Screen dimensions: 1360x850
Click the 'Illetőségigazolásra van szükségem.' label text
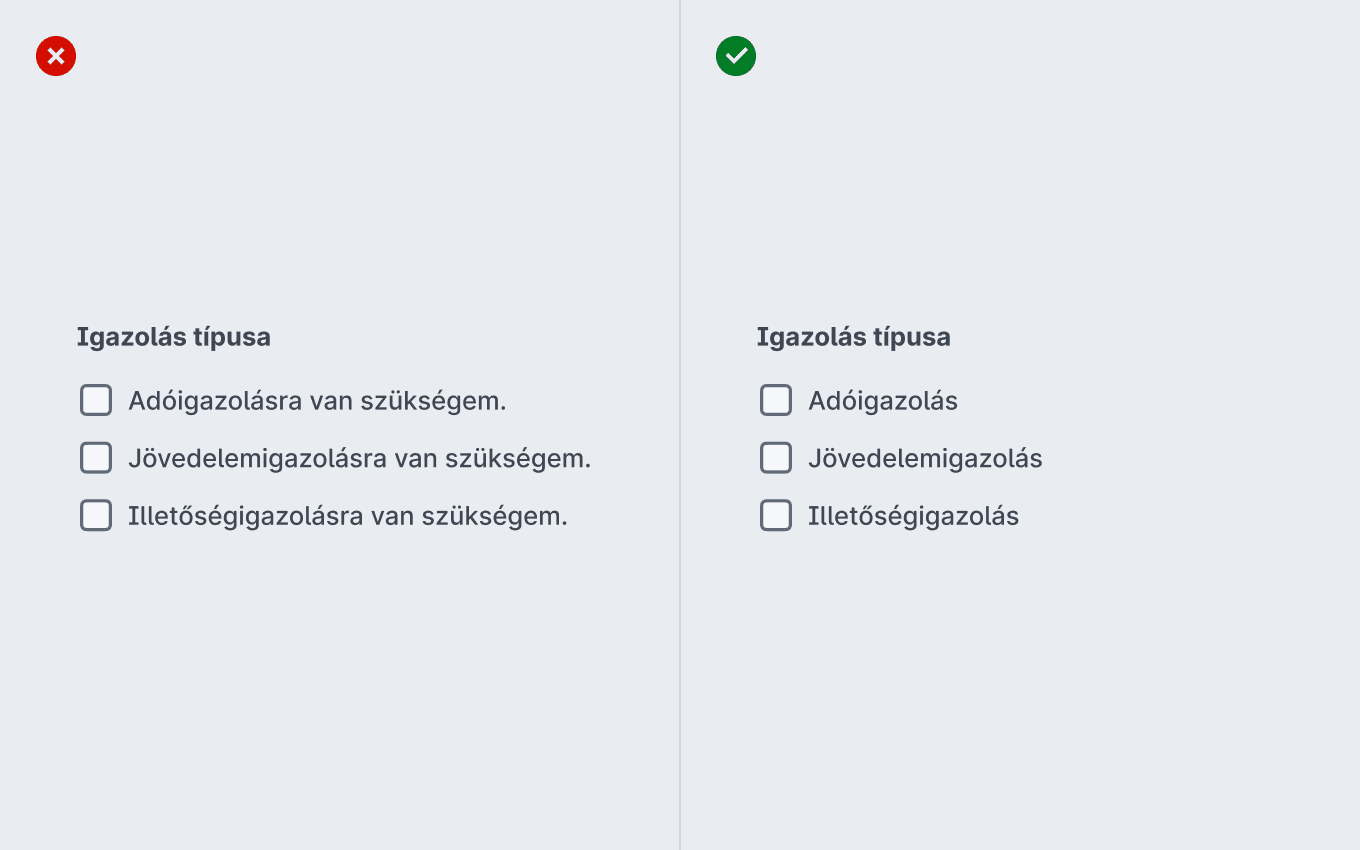click(x=348, y=516)
